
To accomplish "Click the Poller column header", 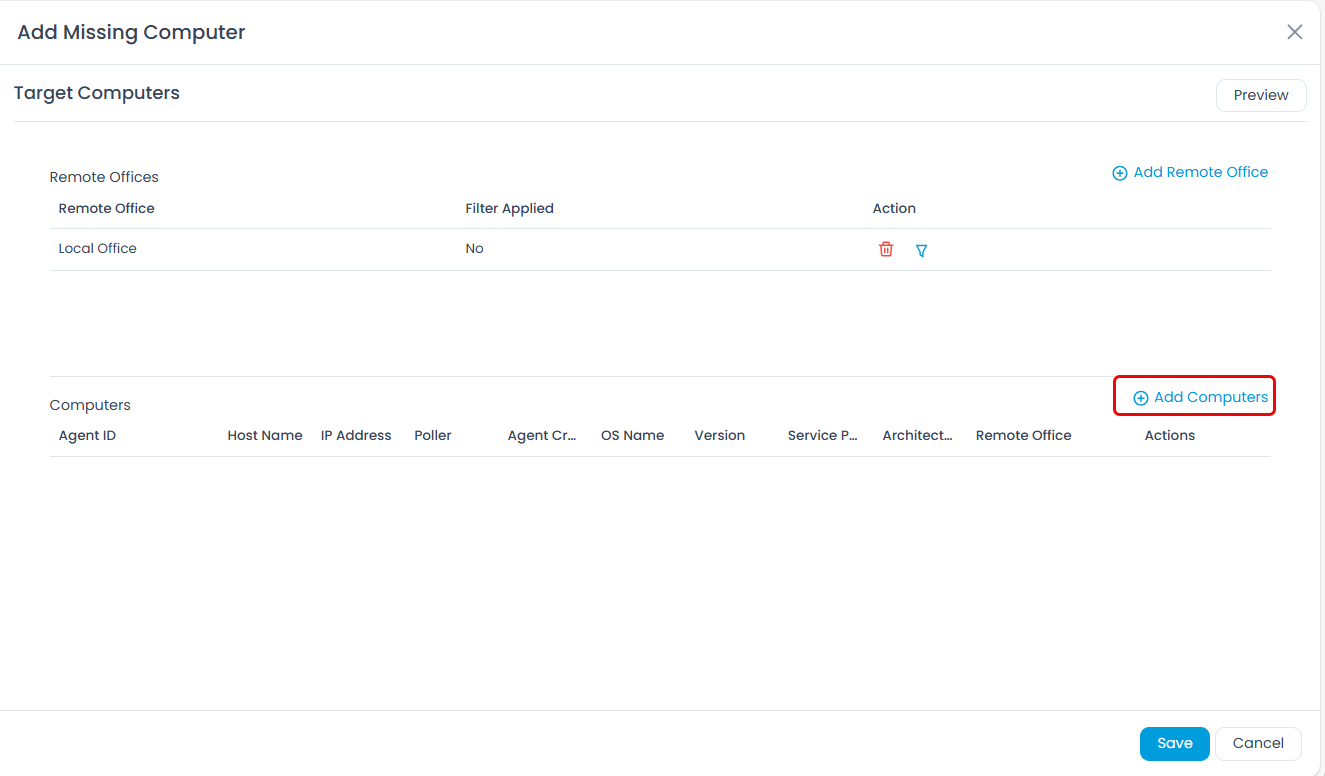I will coord(433,435).
